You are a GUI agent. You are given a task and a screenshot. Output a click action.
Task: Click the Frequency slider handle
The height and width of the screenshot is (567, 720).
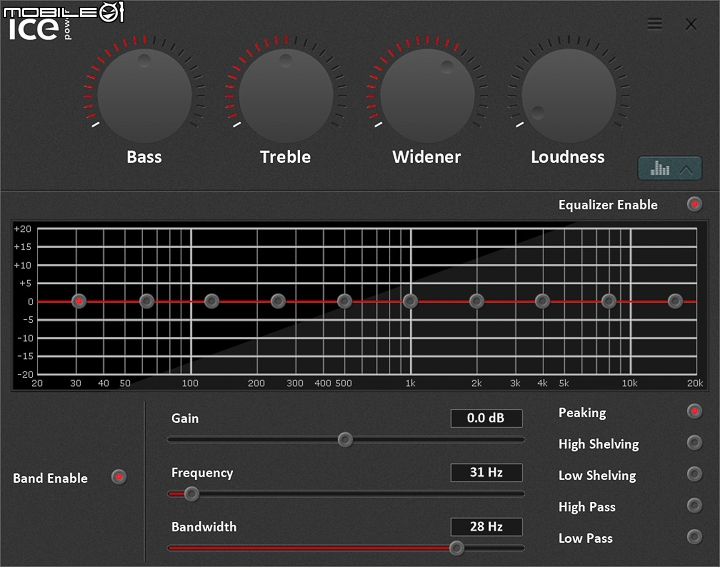click(191, 494)
